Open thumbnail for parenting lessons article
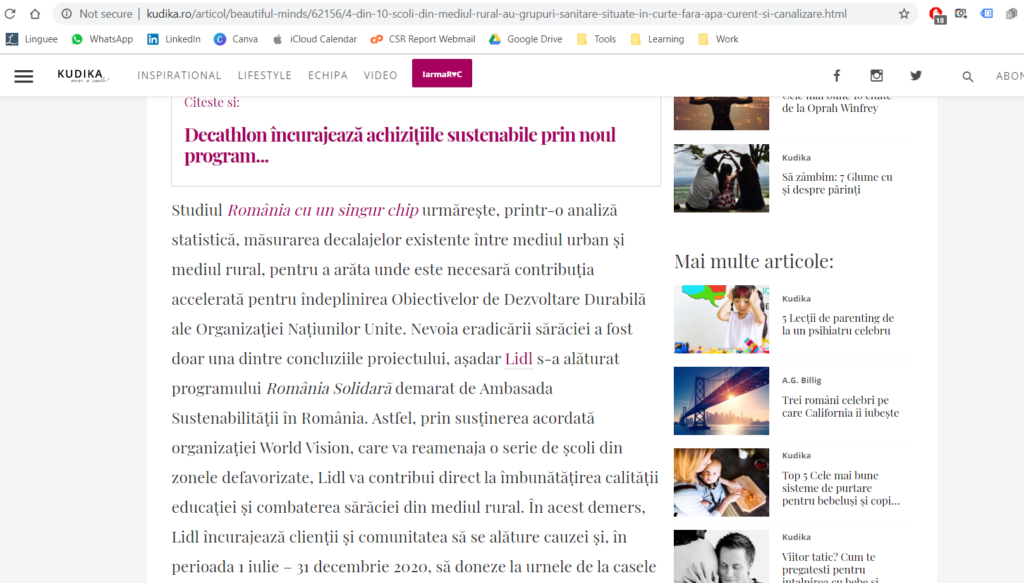1024x583 pixels. (722, 319)
